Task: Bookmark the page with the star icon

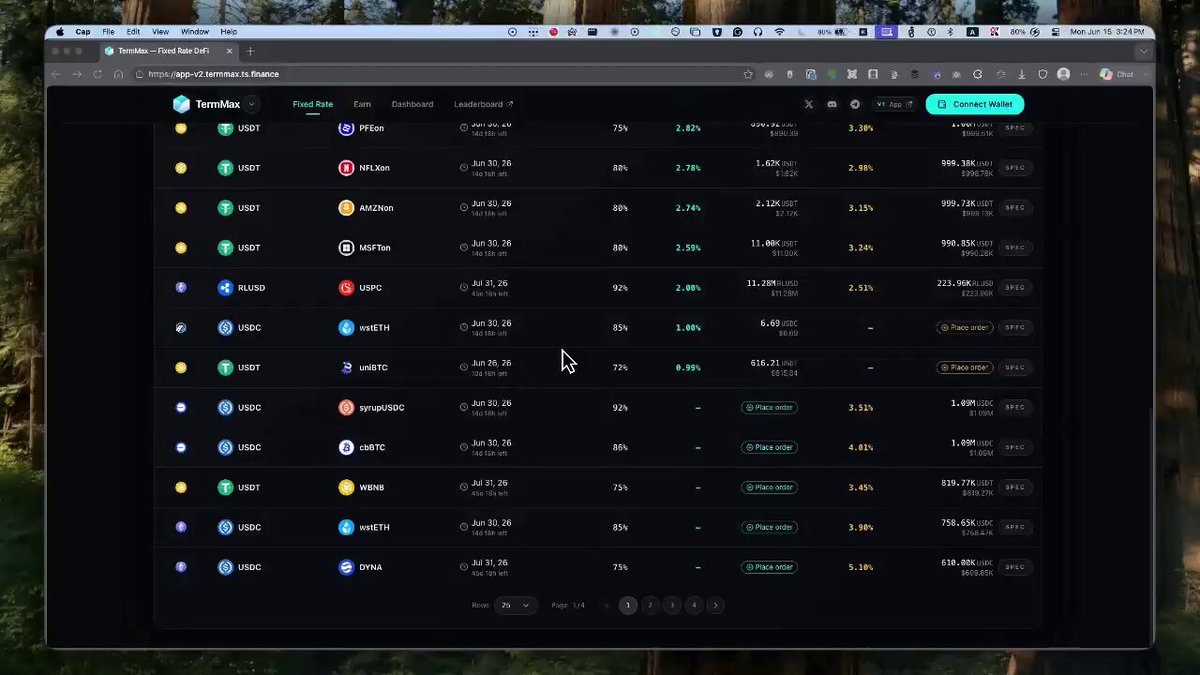Action: (x=748, y=74)
